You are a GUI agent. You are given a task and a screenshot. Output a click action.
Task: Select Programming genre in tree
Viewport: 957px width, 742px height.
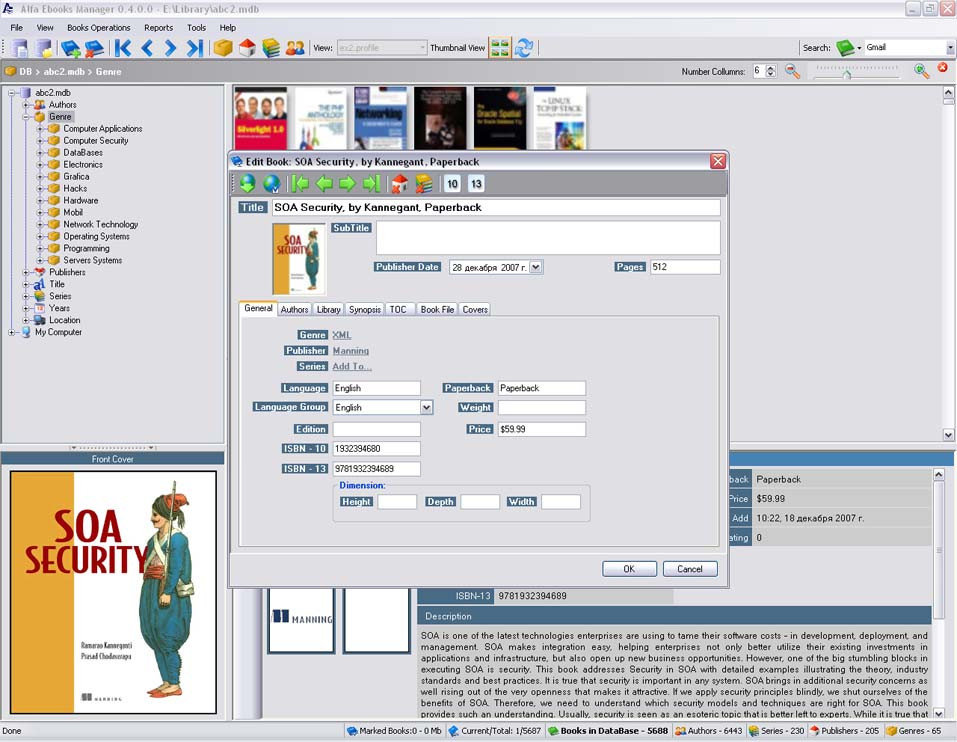click(x=86, y=248)
